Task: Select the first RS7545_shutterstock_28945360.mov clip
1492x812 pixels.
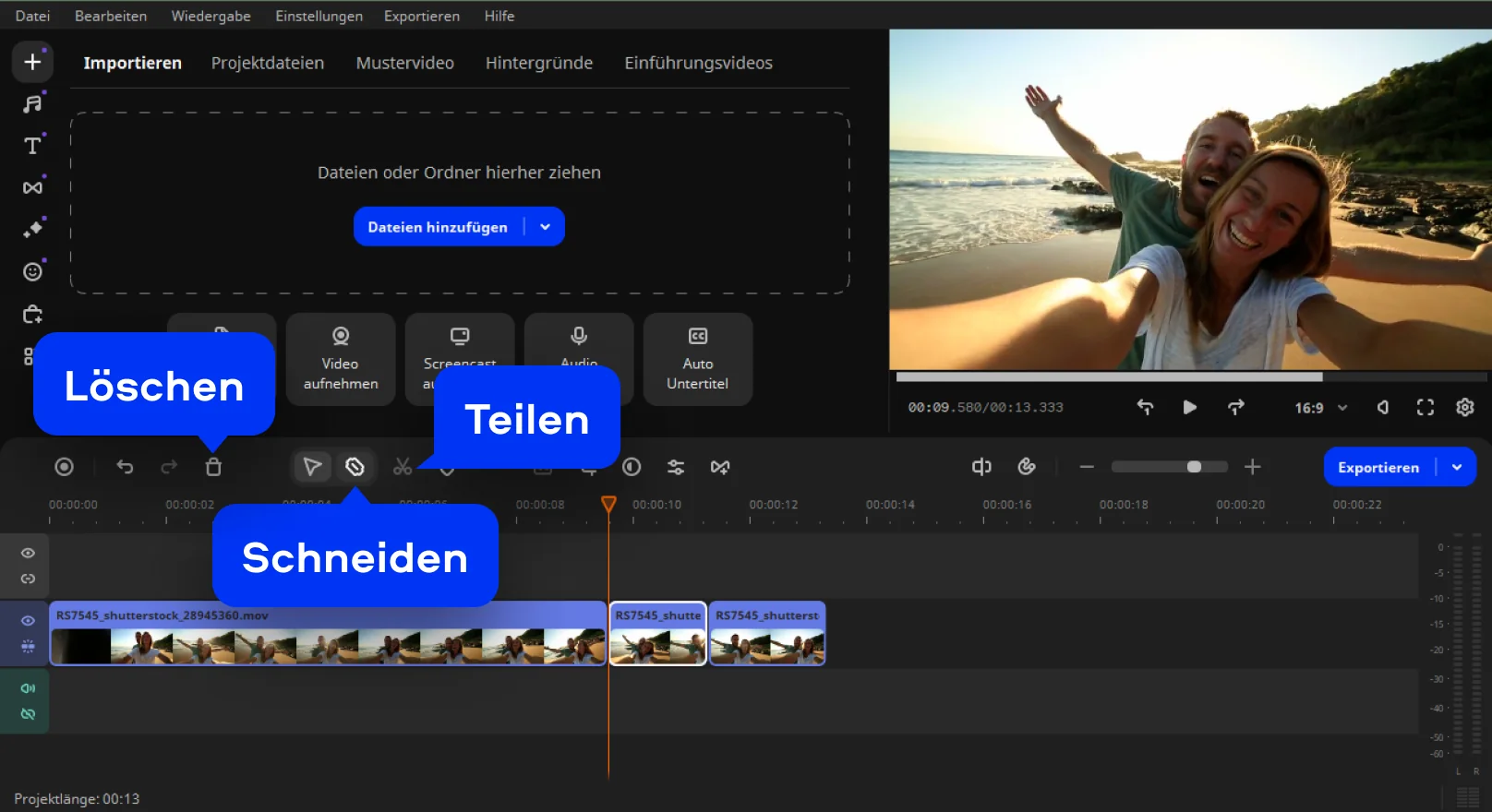Action: coord(328,635)
